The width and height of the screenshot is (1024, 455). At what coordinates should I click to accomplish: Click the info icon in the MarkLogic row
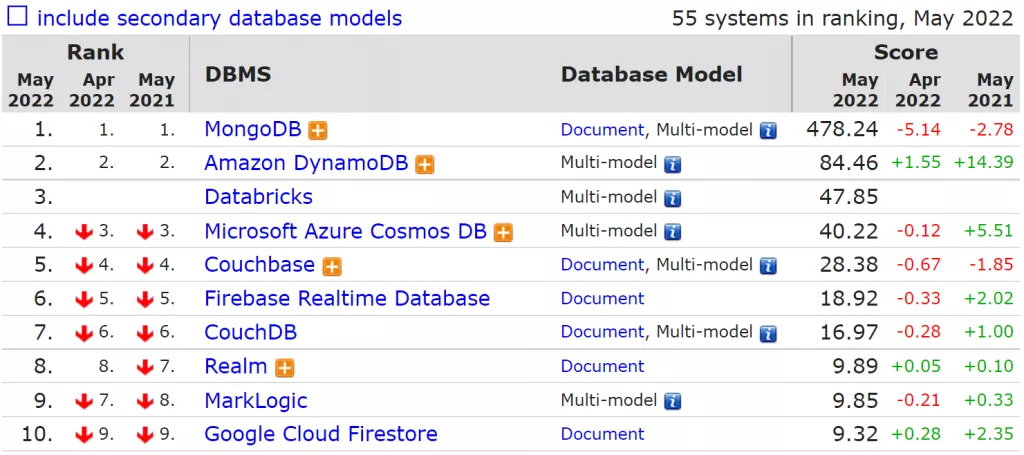point(673,401)
